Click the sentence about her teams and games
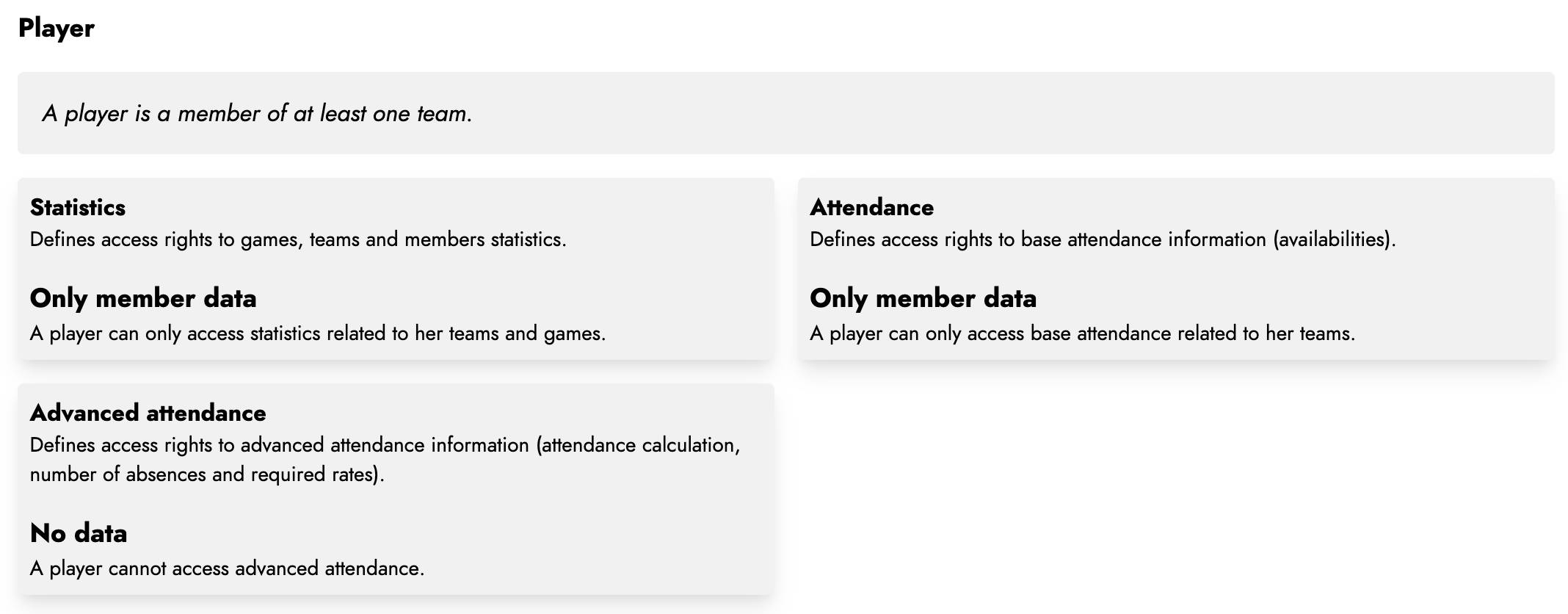 (x=317, y=333)
